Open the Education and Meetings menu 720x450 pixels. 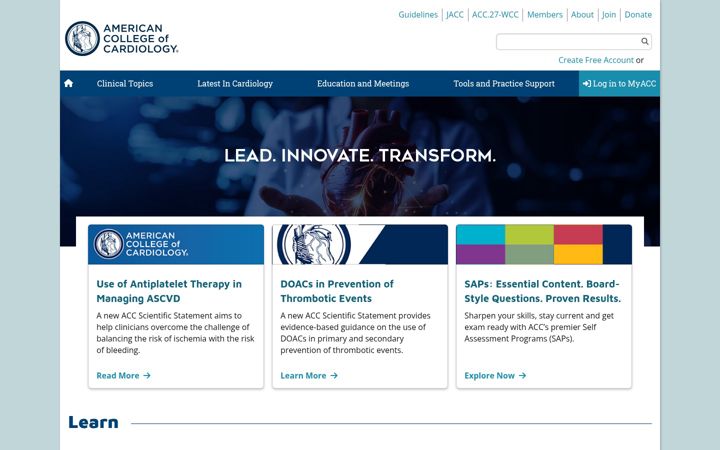(363, 84)
